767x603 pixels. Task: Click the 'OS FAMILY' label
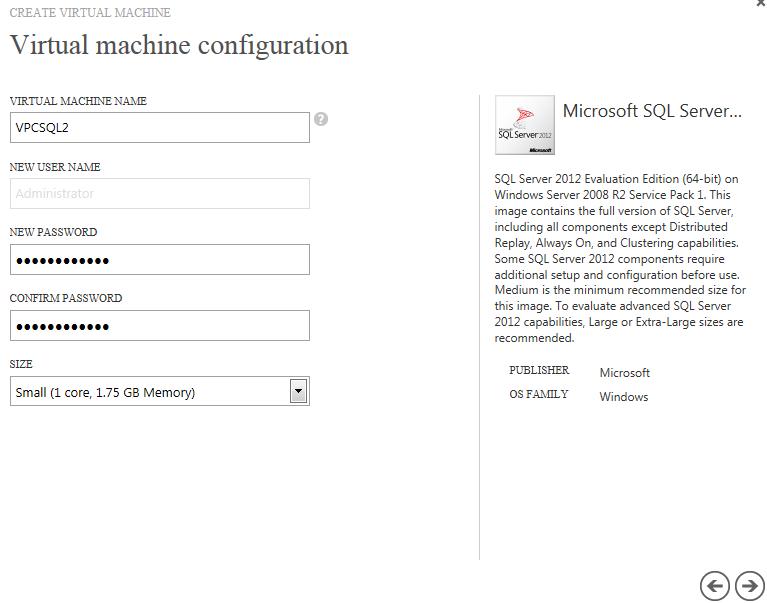click(x=539, y=394)
